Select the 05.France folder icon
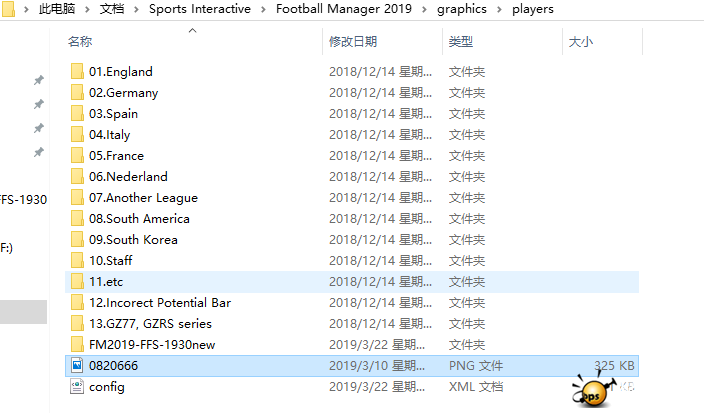Image resolution: width=704 pixels, height=413 pixels. pos(78,156)
